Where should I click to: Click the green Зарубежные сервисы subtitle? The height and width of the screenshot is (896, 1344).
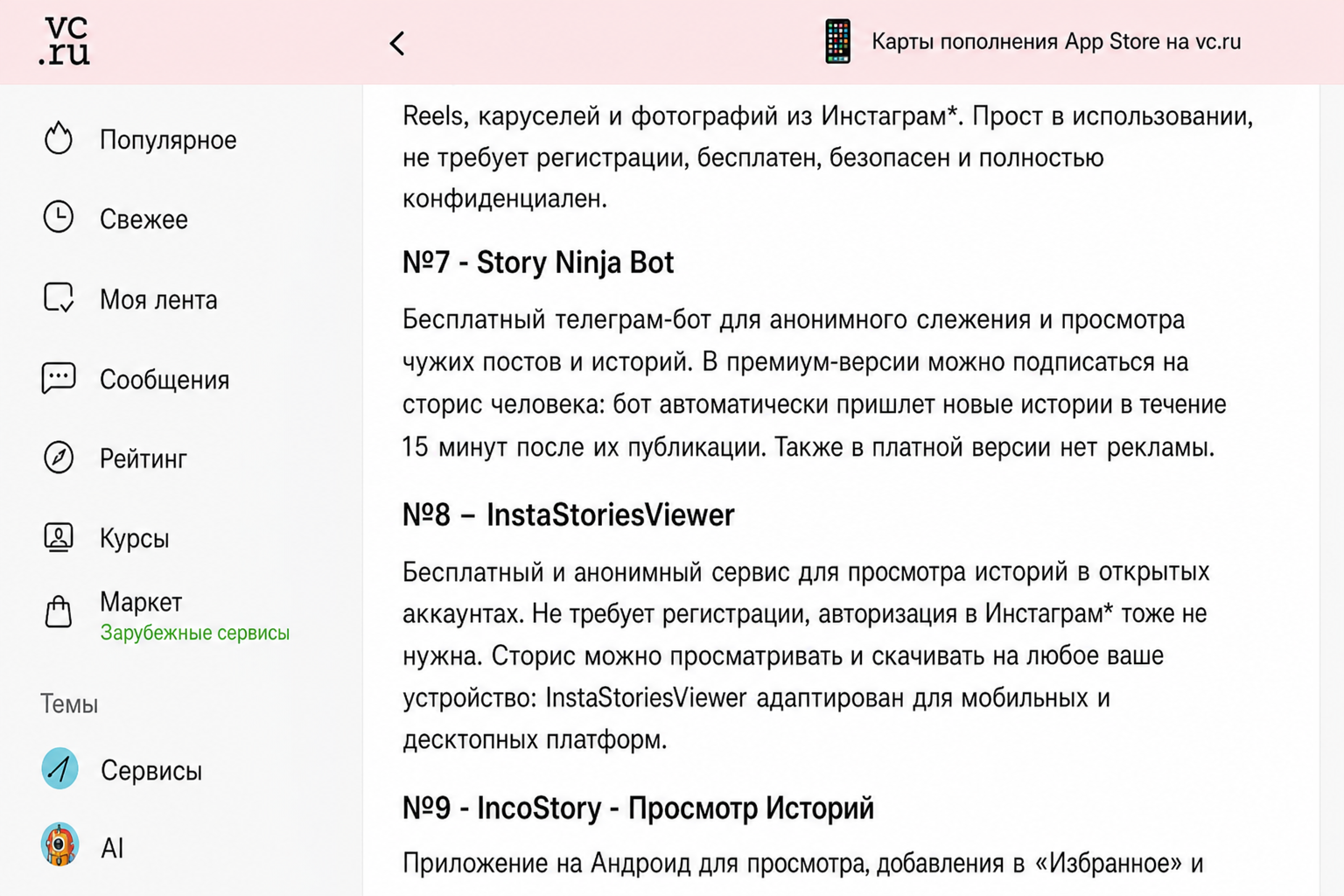tap(195, 633)
